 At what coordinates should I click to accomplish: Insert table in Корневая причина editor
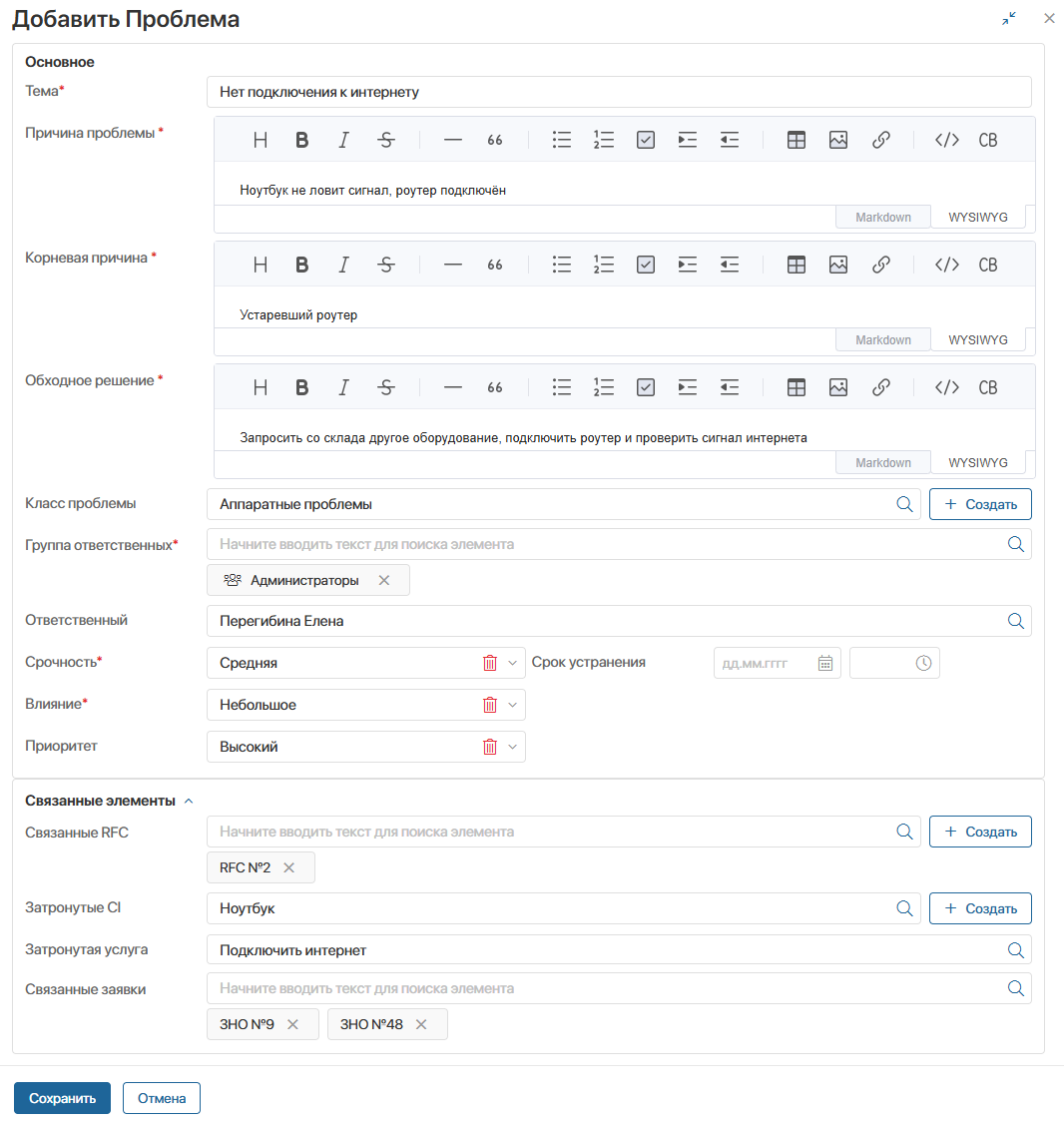click(797, 265)
